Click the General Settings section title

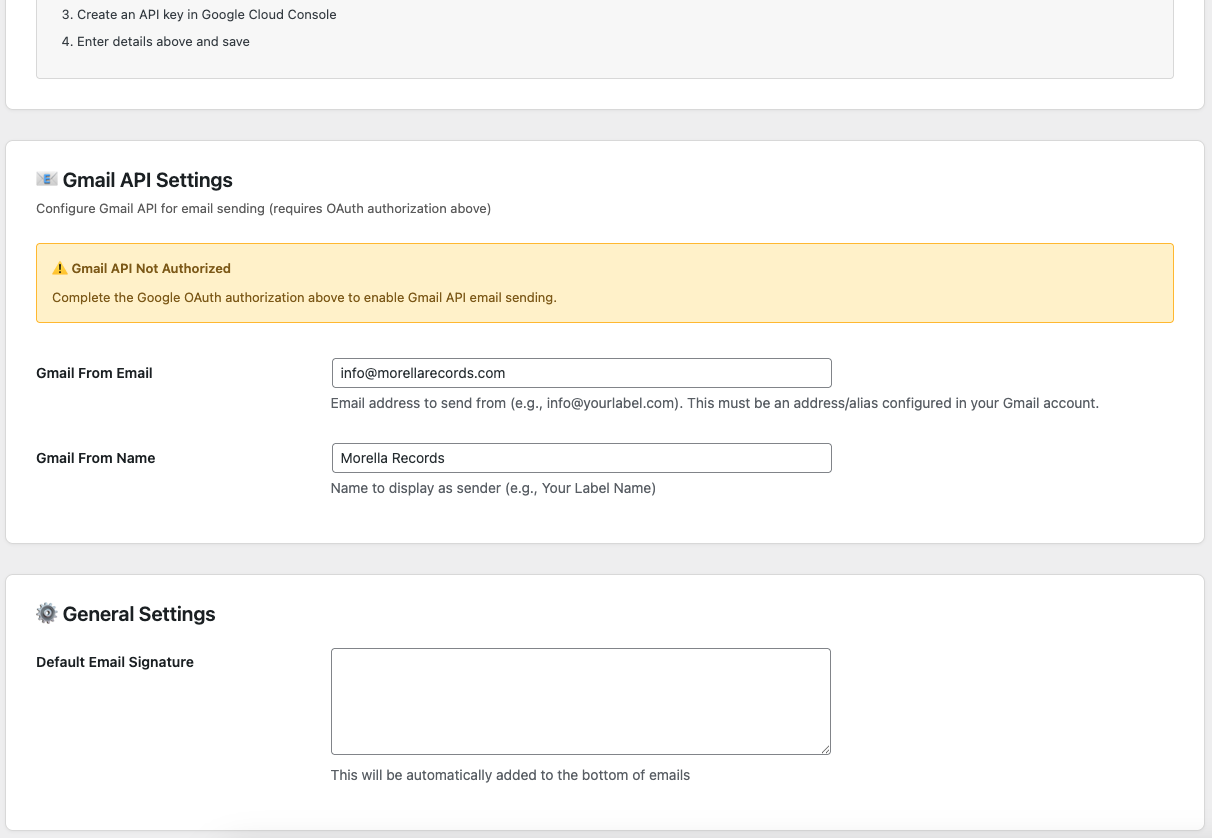coord(139,614)
